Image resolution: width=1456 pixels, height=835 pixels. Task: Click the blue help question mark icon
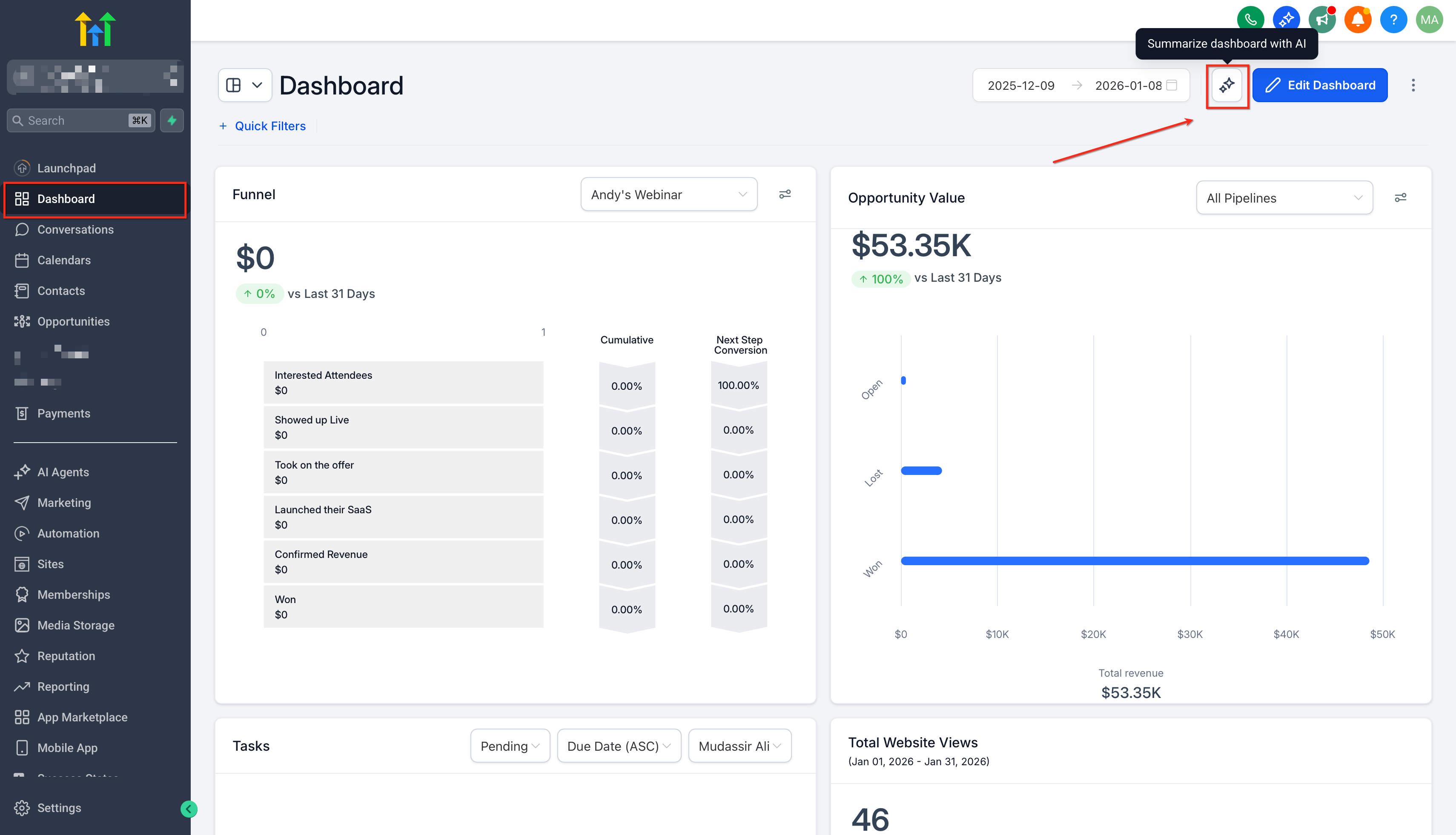tap(1393, 20)
